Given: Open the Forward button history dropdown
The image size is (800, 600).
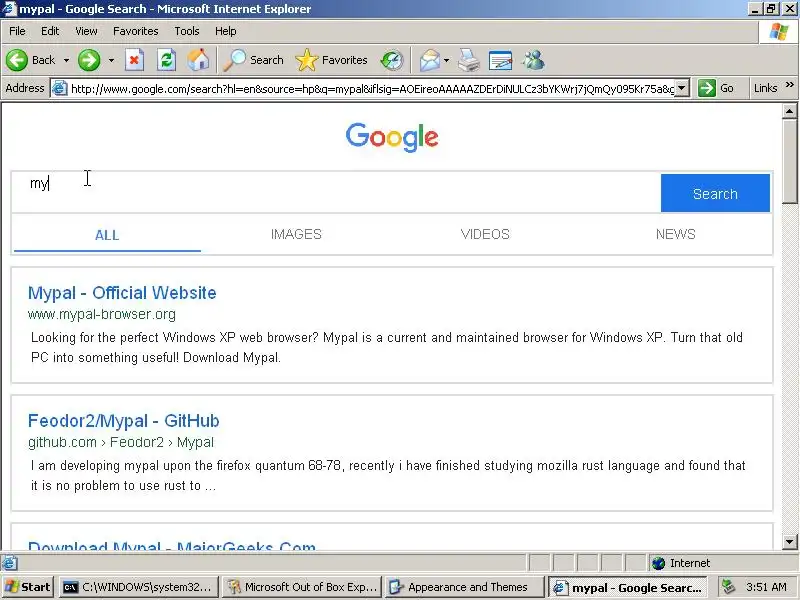Looking at the screenshot, I should pos(111,60).
